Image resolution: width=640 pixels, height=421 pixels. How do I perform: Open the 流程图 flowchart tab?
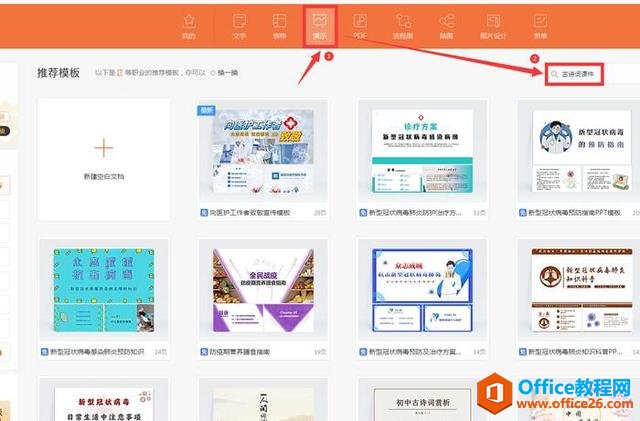click(403, 27)
